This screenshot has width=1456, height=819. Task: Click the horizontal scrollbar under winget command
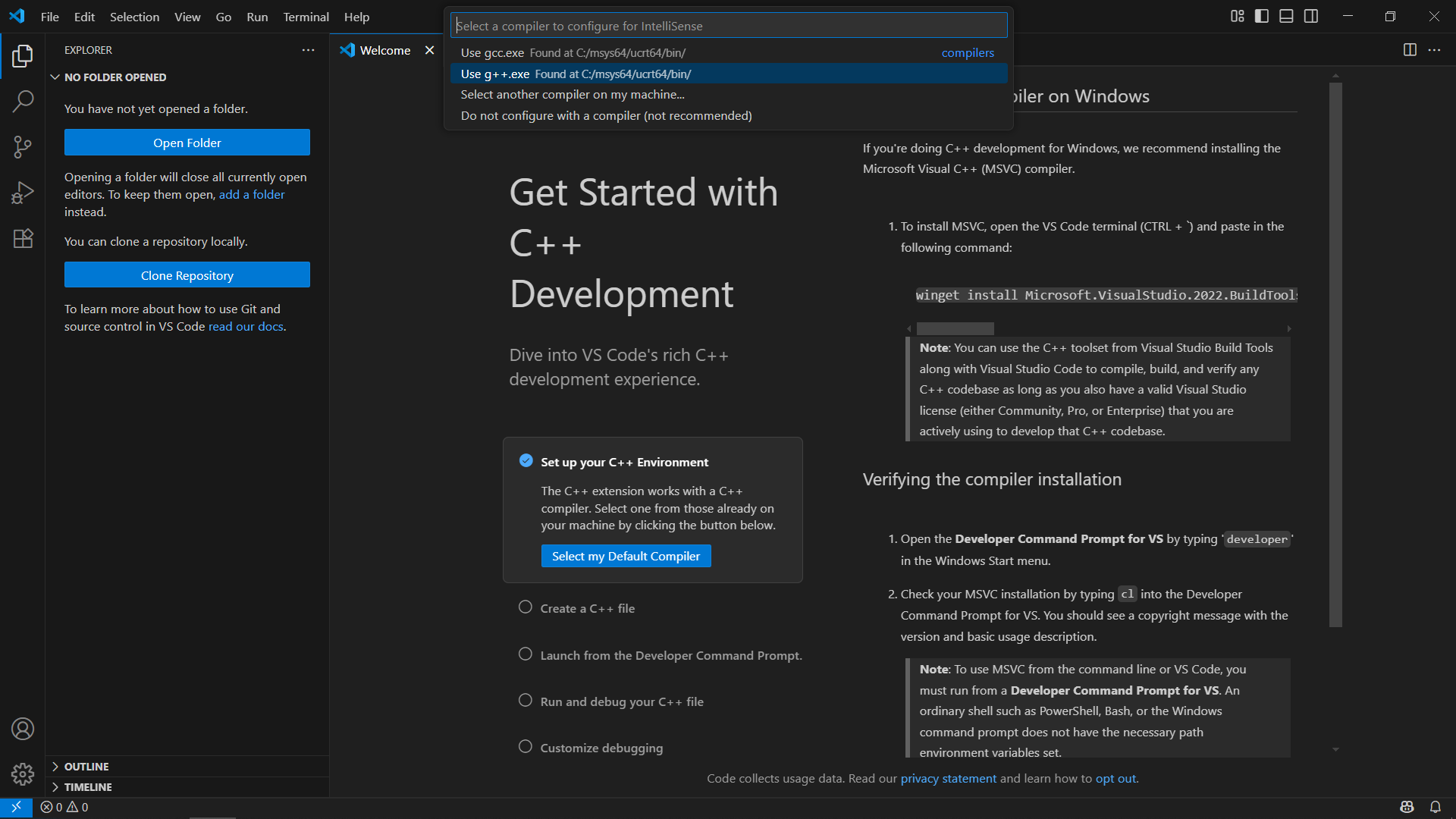point(955,328)
